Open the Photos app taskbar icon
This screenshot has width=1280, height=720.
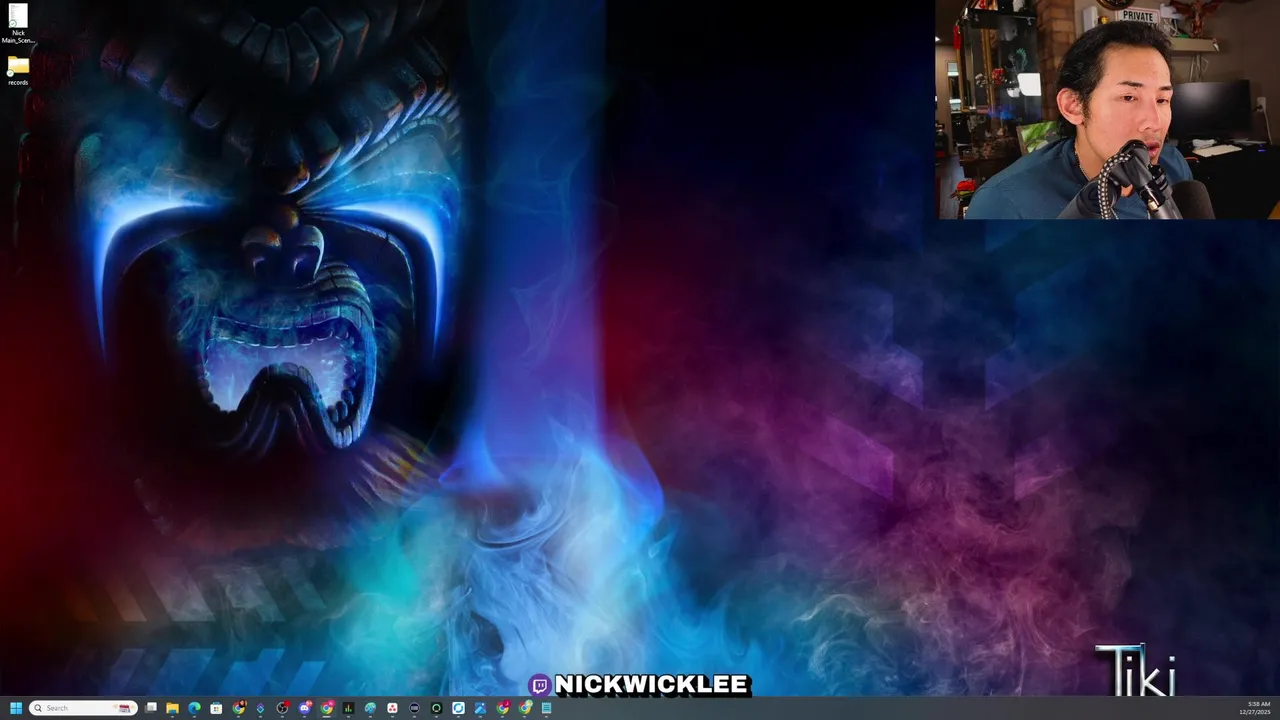point(480,708)
